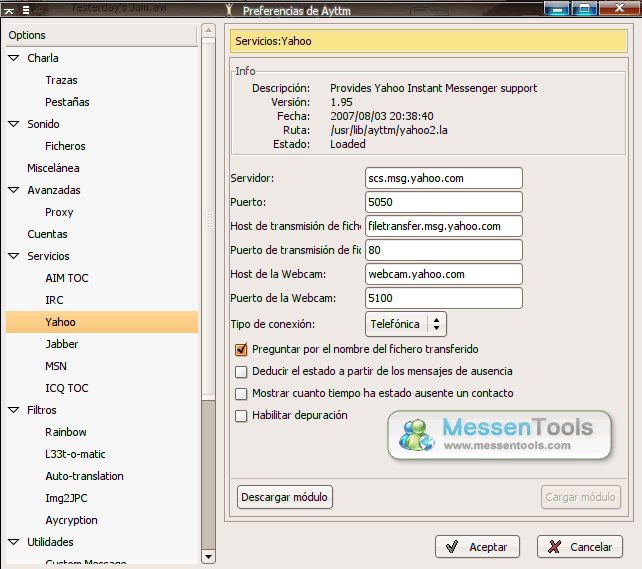
Task: Select Pestañas in options tree
Action: tap(67, 102)
